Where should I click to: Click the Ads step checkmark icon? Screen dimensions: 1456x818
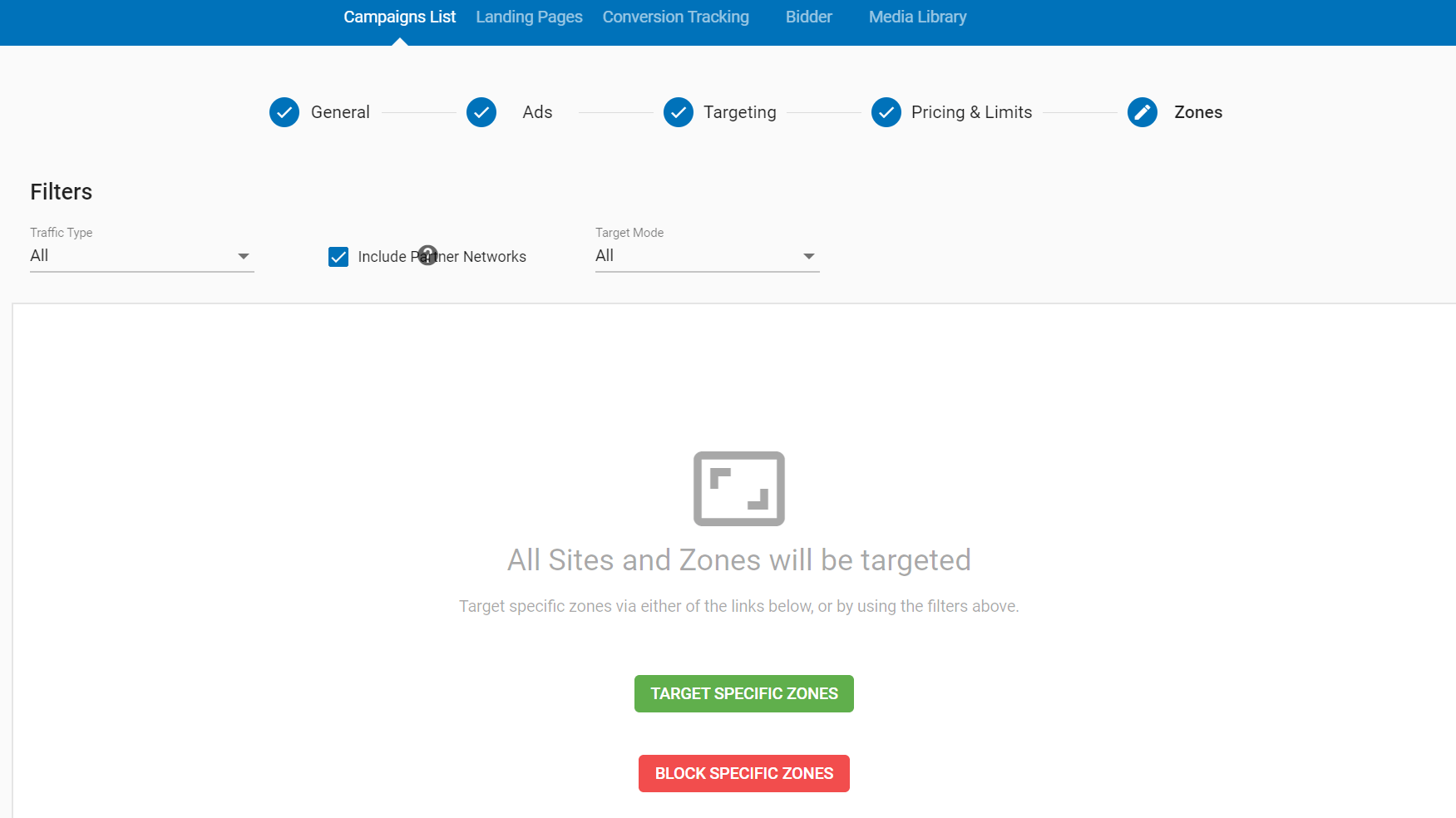tap(481, 112)
